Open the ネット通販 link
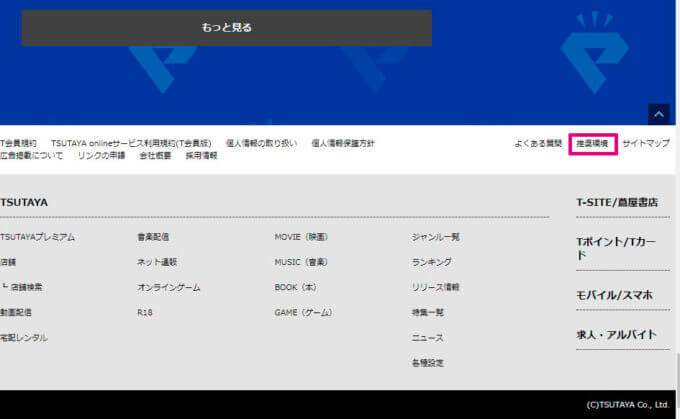This screenshot has height=419, width=680. [x=157, y=262]
